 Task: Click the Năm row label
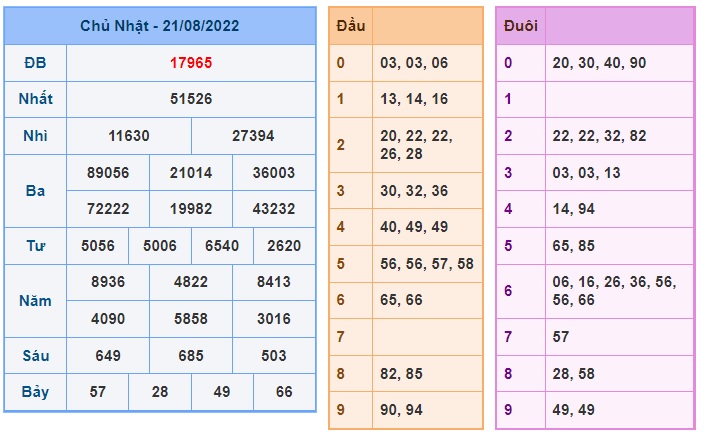35,300
